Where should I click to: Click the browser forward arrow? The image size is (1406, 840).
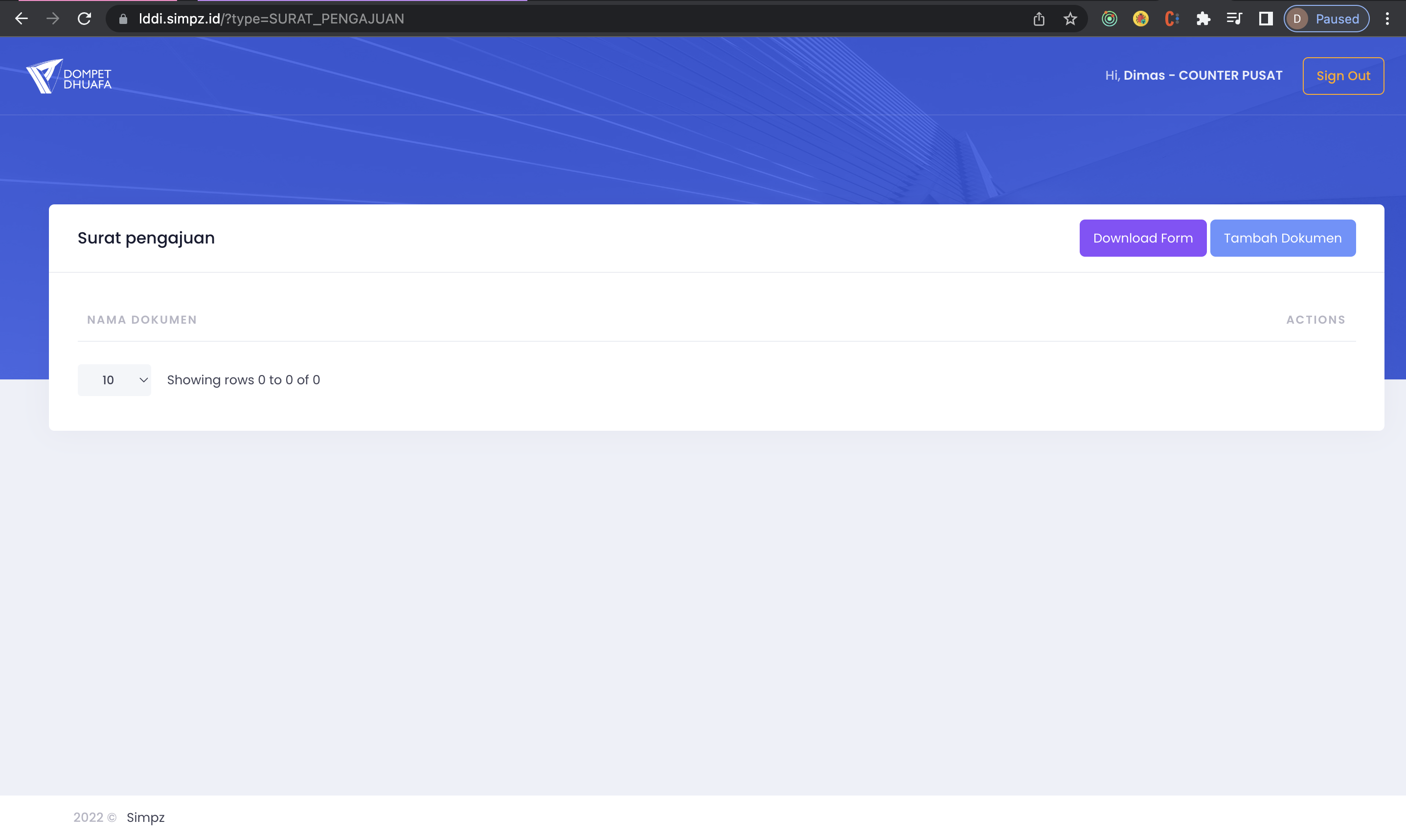pyautogui.click(x=53, y=19)
